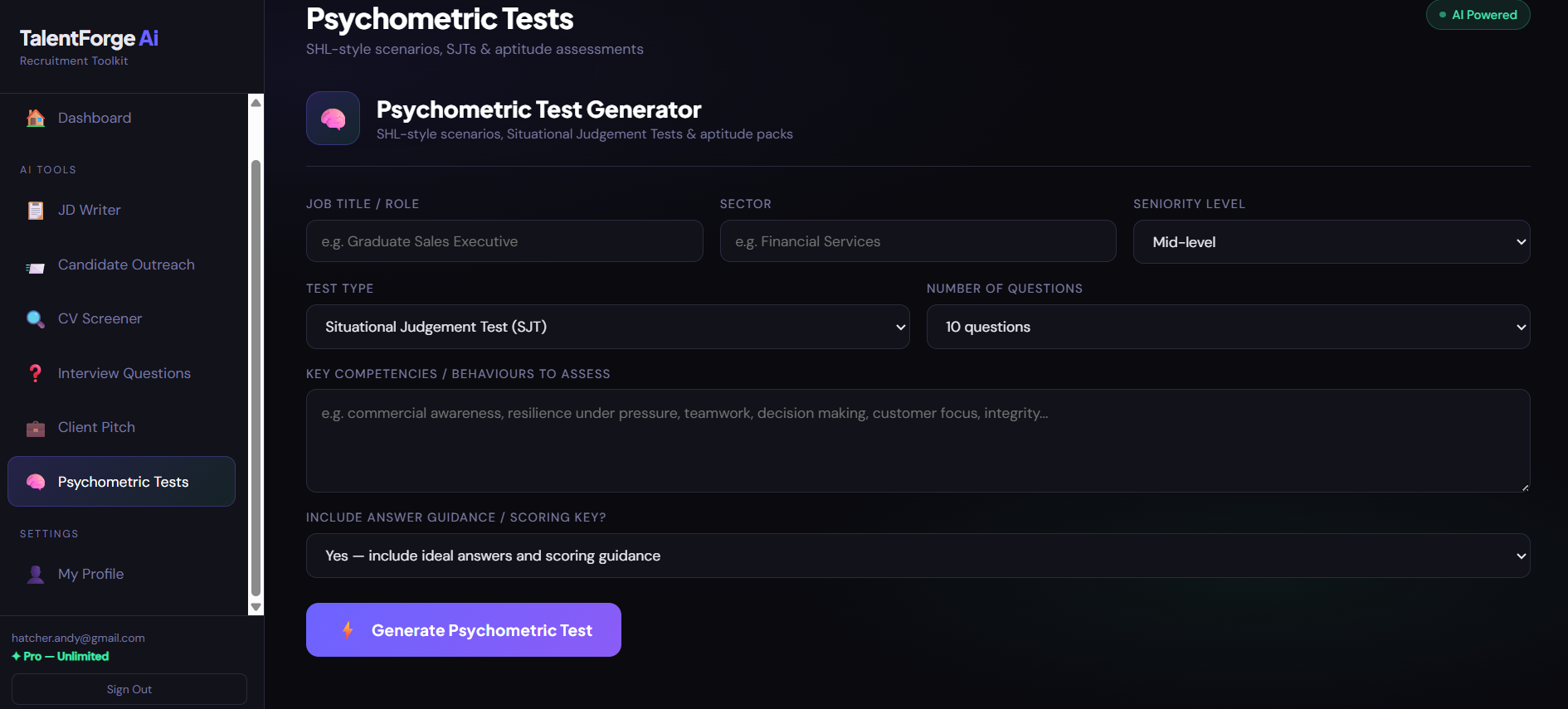The height and width of the screenshot is (709, 1568).
Task: Click the My Profile person icon
Action: click(36, 574)
